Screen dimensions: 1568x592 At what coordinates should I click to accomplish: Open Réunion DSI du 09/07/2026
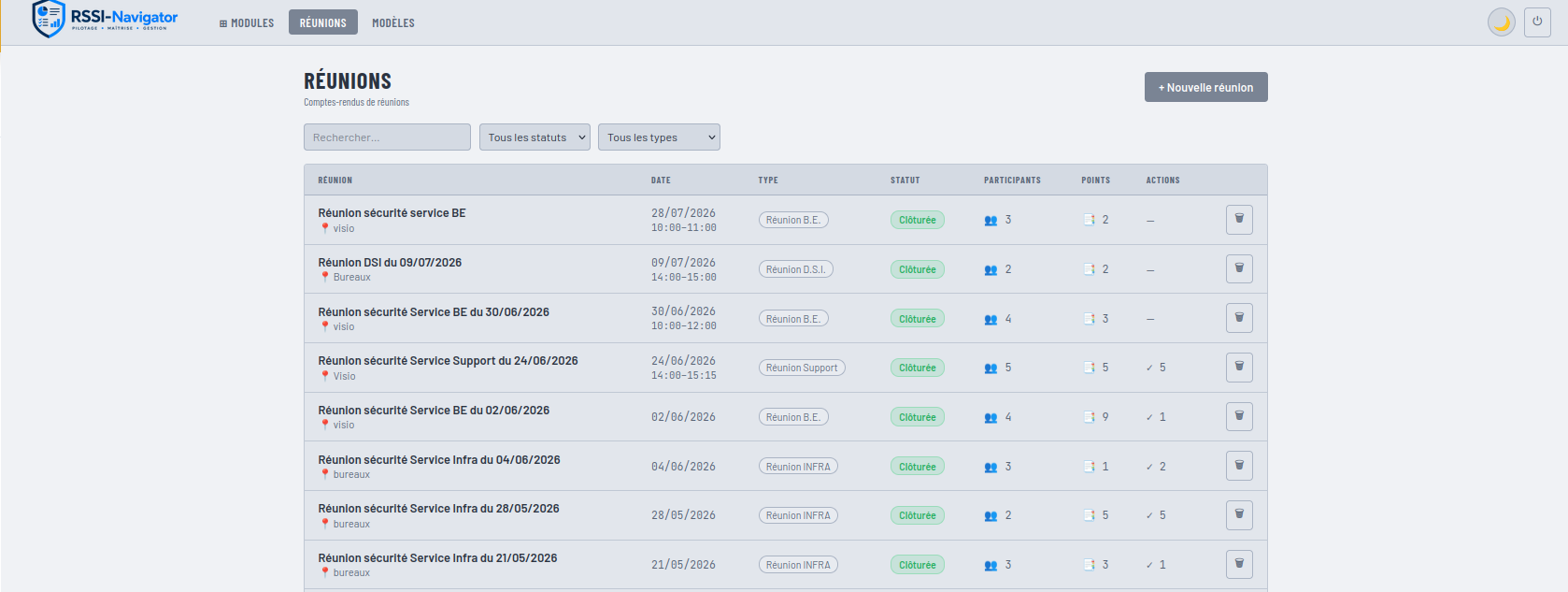[x=390, y=263]
